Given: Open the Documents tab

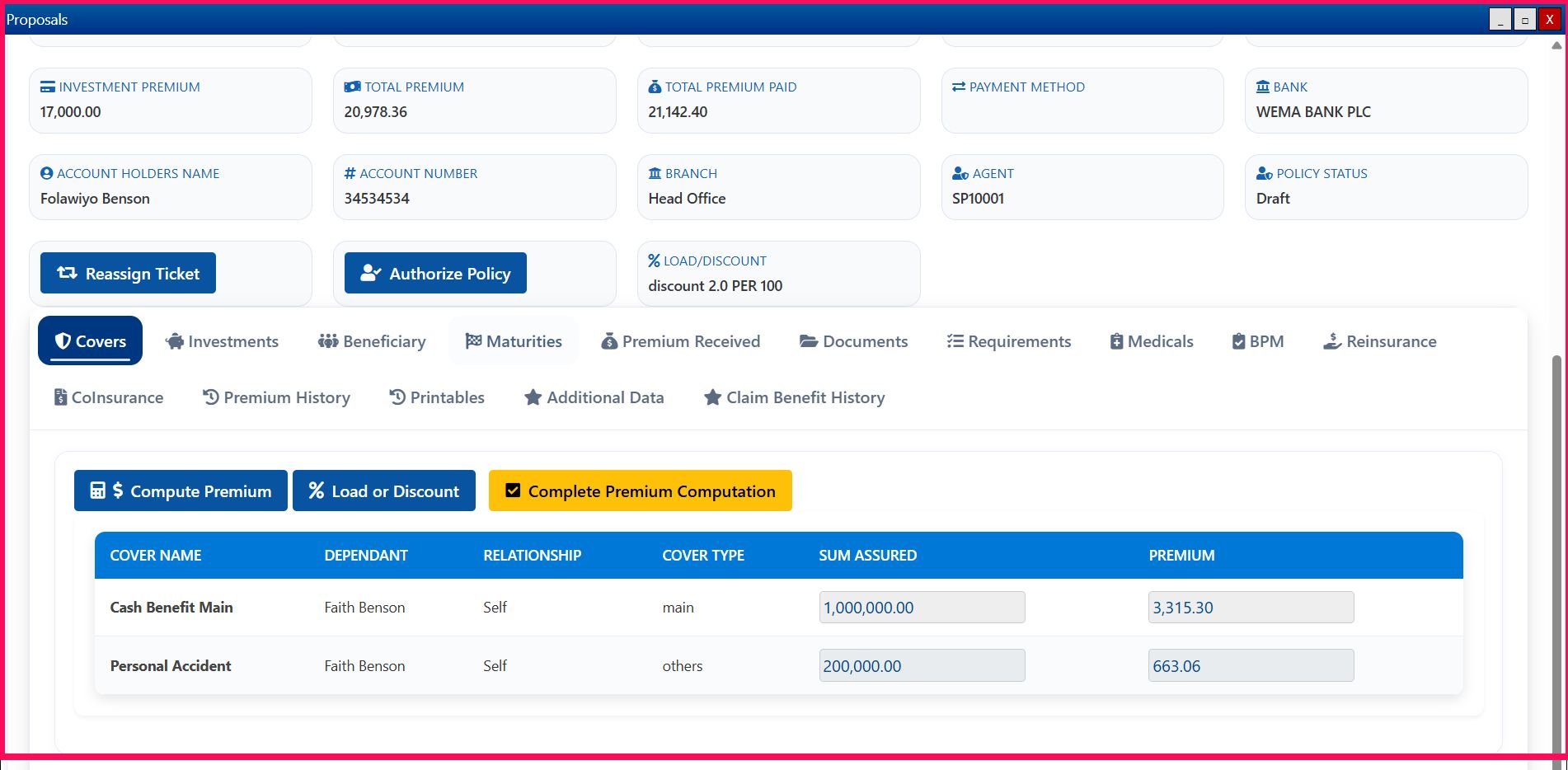Looking at the screenshot, I should [854, 341].
